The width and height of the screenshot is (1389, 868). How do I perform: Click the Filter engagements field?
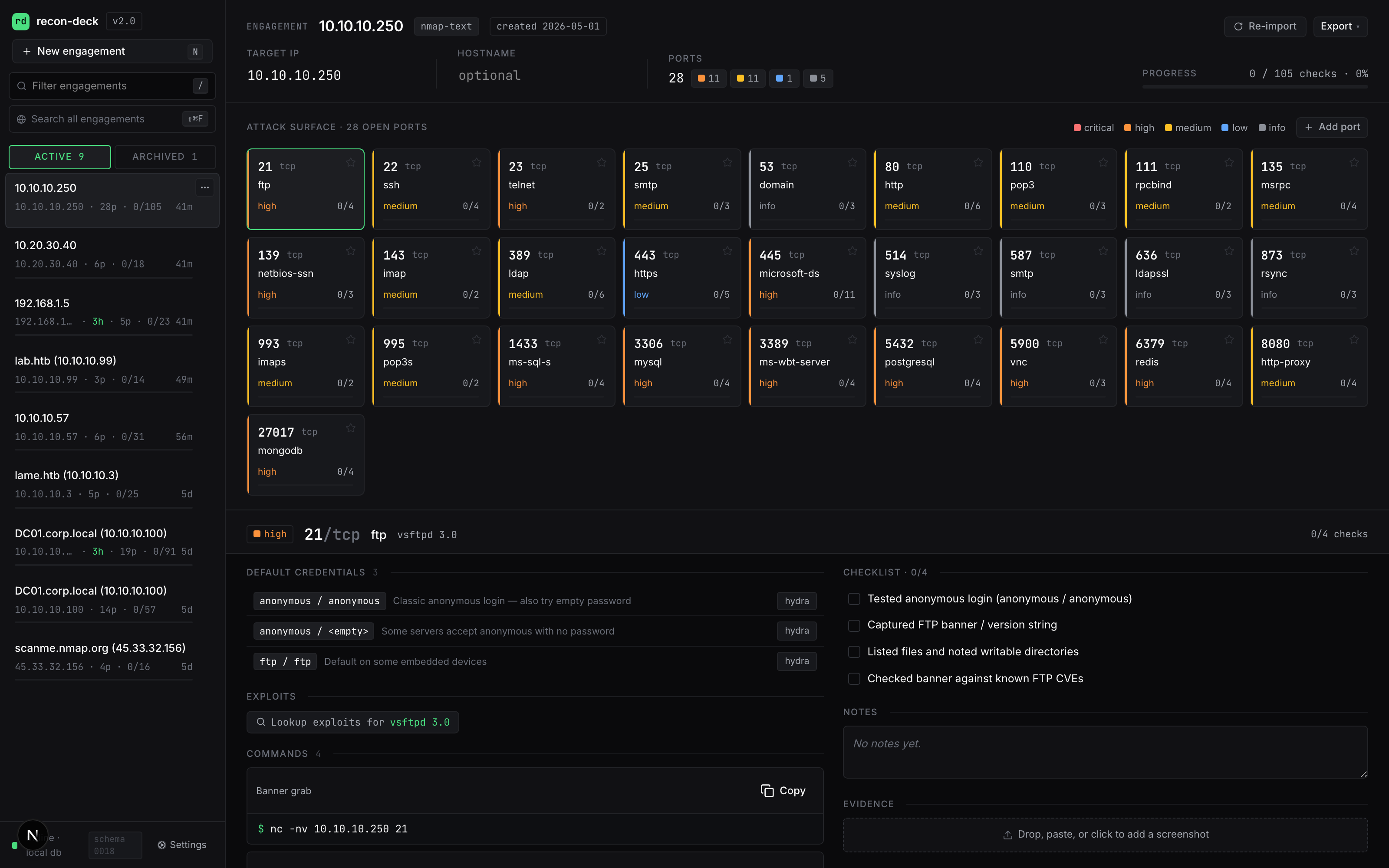click(x=112, y=85)
